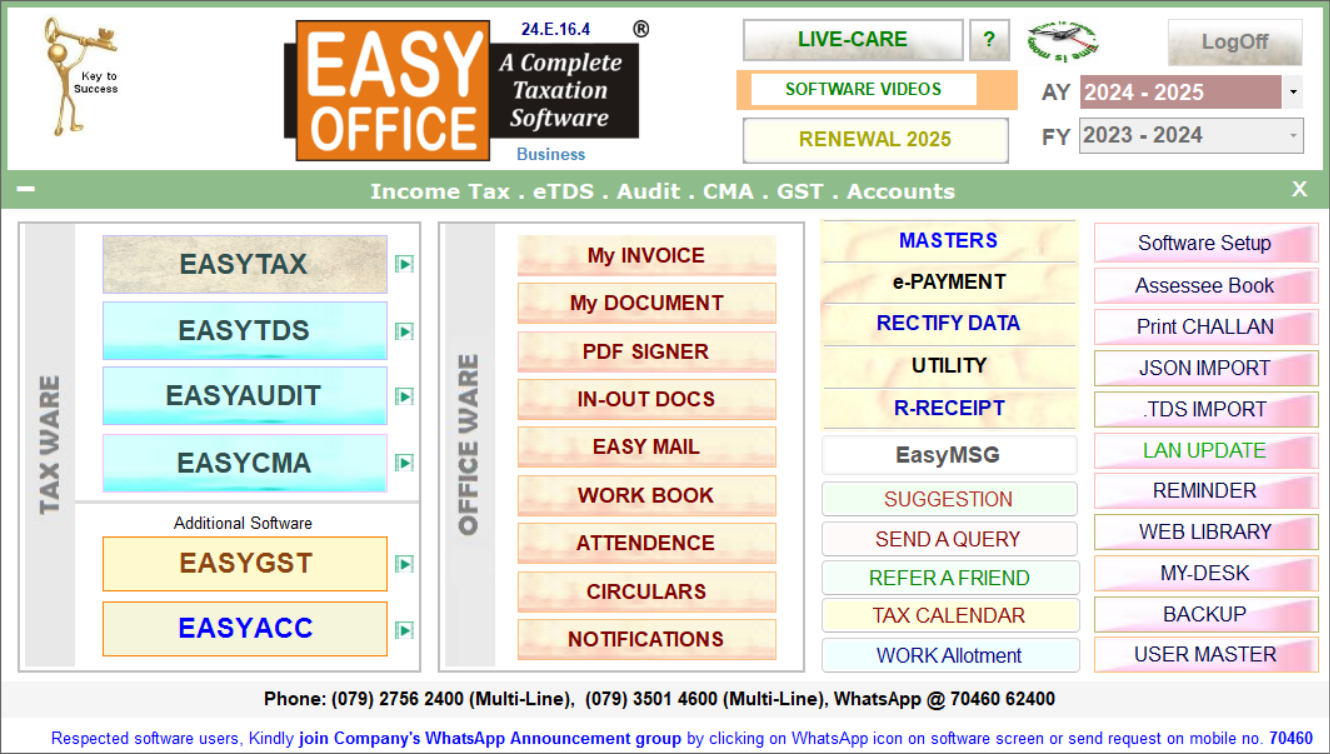Open the WEB LIBRARY
1330x754 pixels.
[1206, 532]
